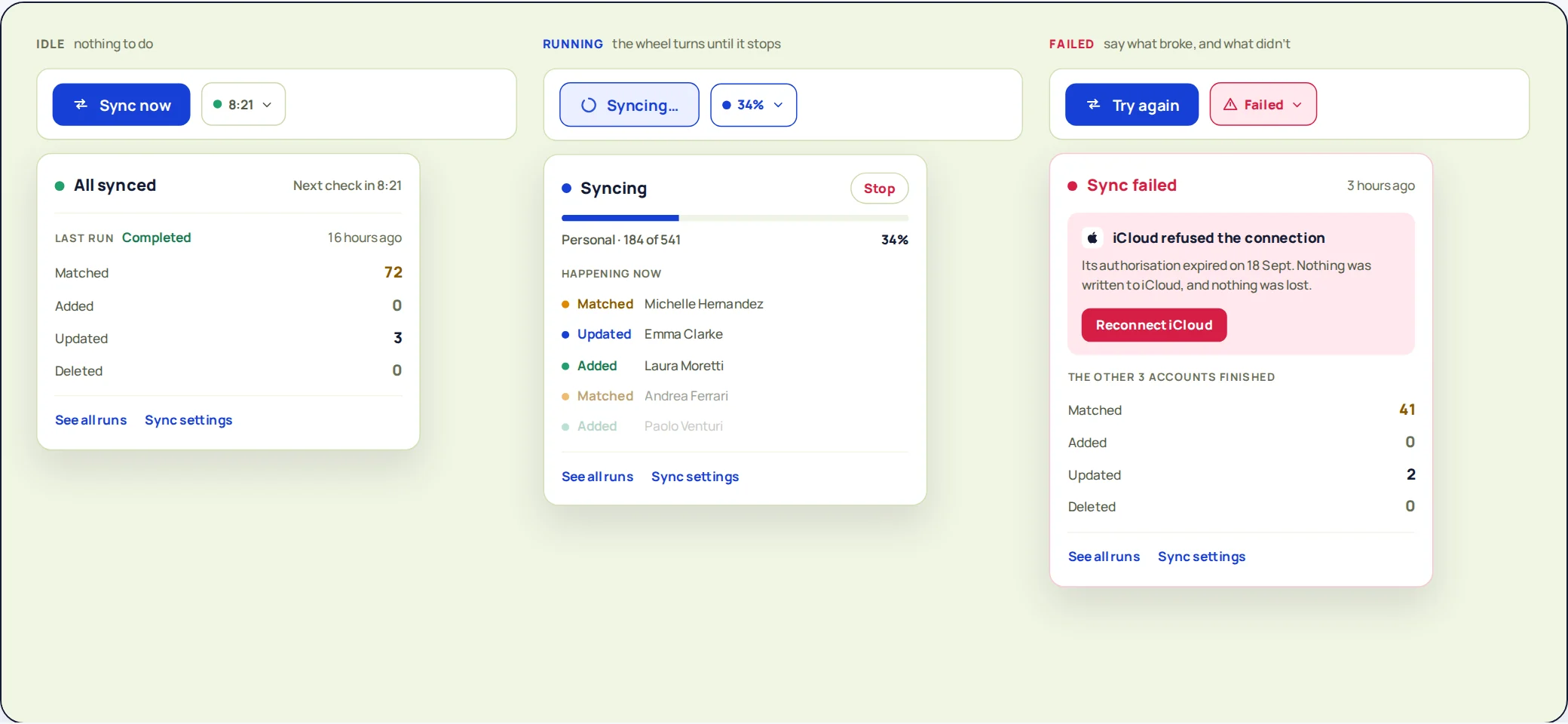Image resolution: width=1568 pixels, height=724 pixels.
Task: Click the arrows icon in Sync now
Action: [81, 105]
